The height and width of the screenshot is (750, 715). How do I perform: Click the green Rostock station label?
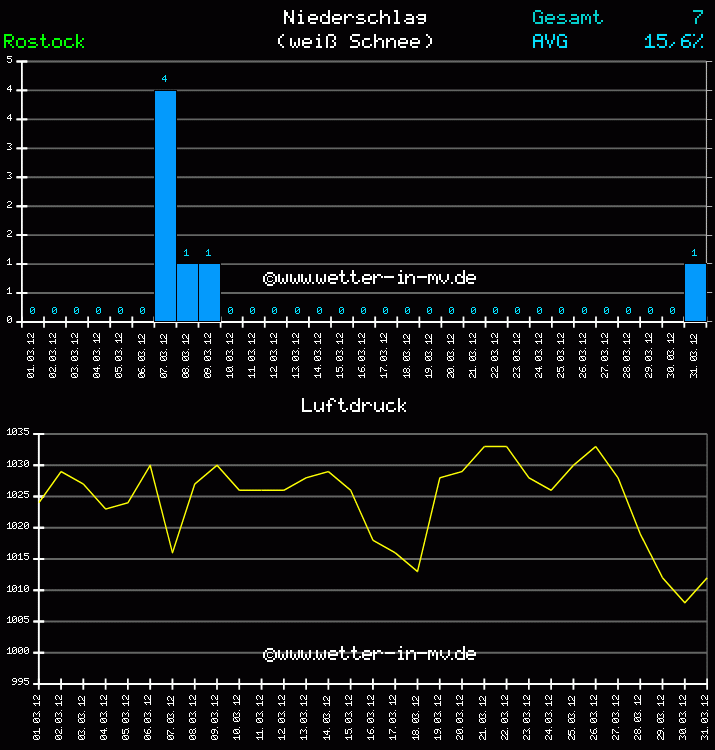tap(44, 42)
